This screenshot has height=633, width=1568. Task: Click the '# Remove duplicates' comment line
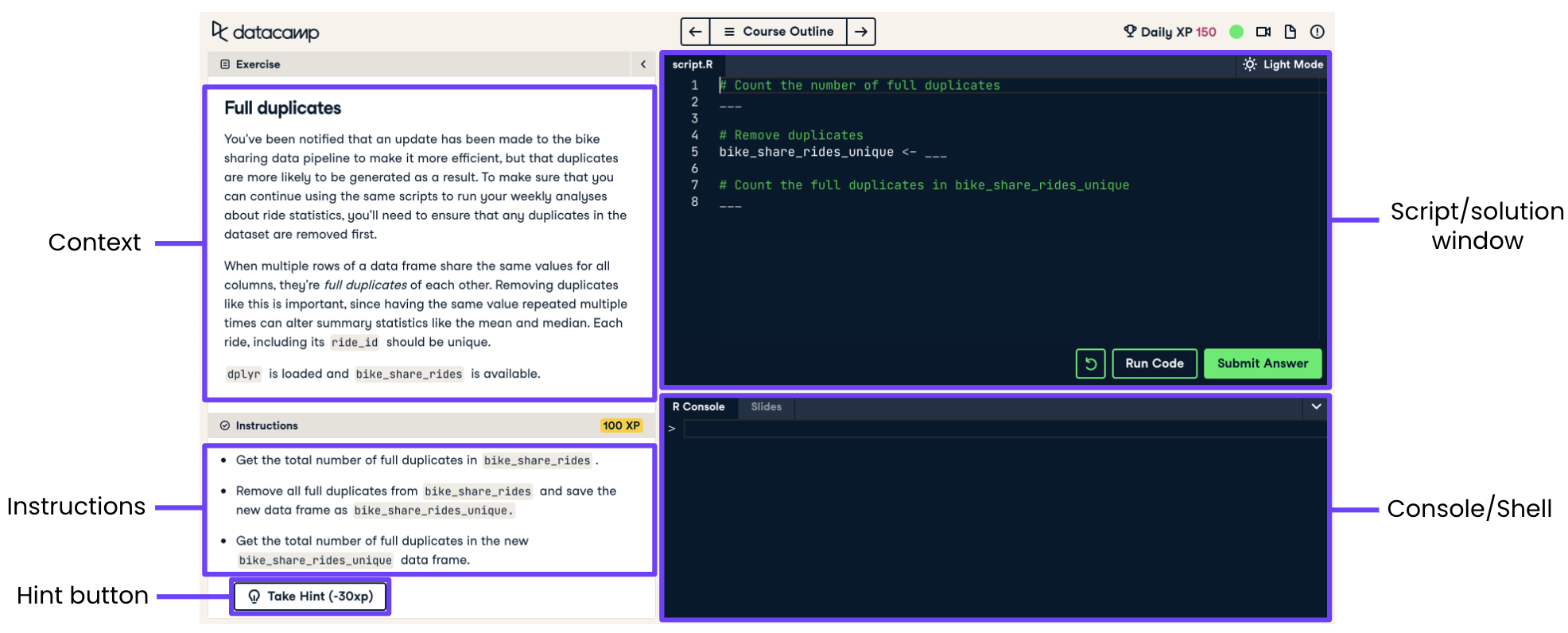click(x=791, y=135)
